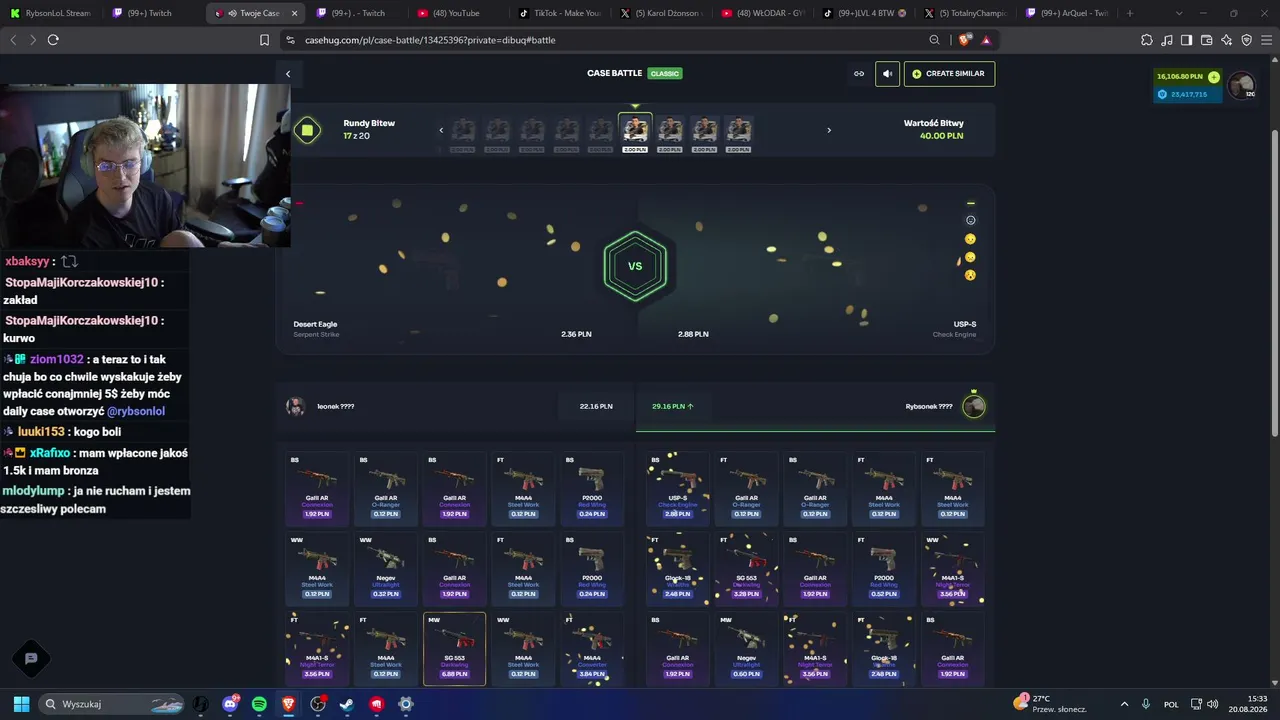Click the 22.16 PLN total for leonek

(x=596, y=407)
